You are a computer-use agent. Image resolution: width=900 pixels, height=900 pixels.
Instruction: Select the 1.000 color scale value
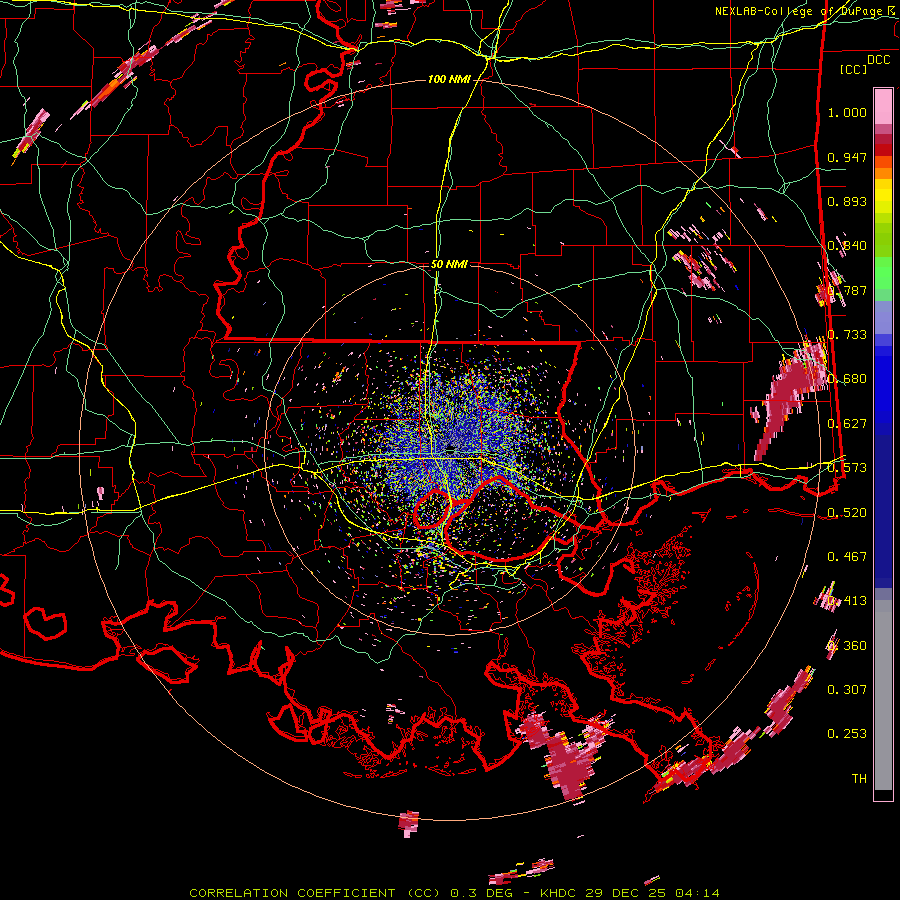tap(847, 112)
